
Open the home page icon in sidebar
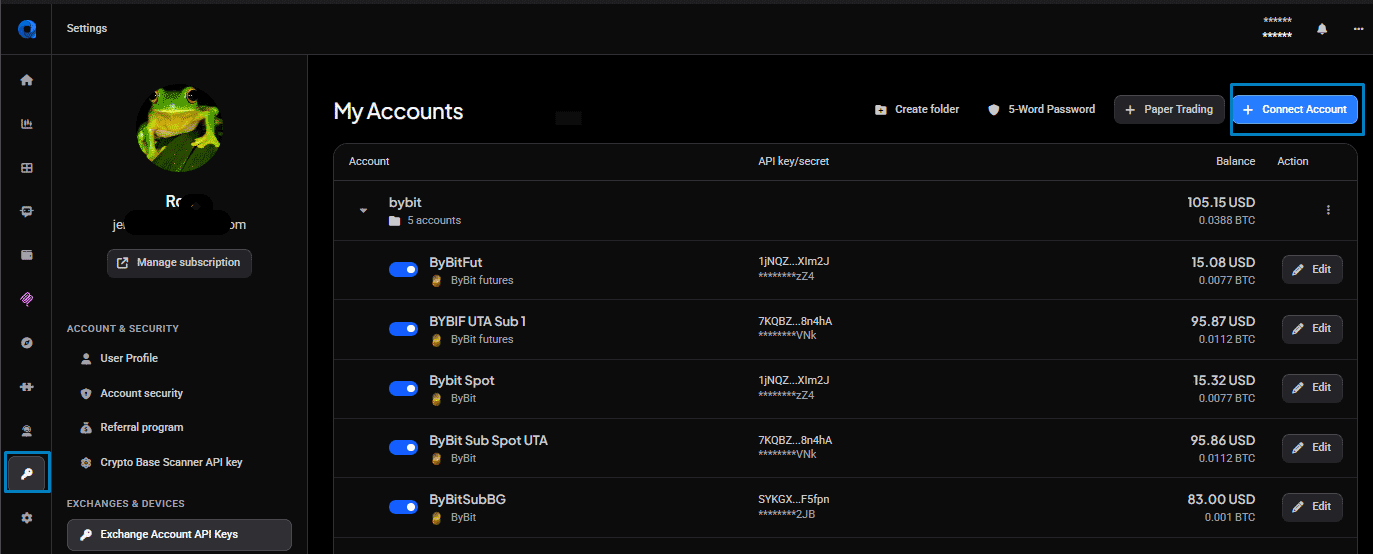(27, 80)
